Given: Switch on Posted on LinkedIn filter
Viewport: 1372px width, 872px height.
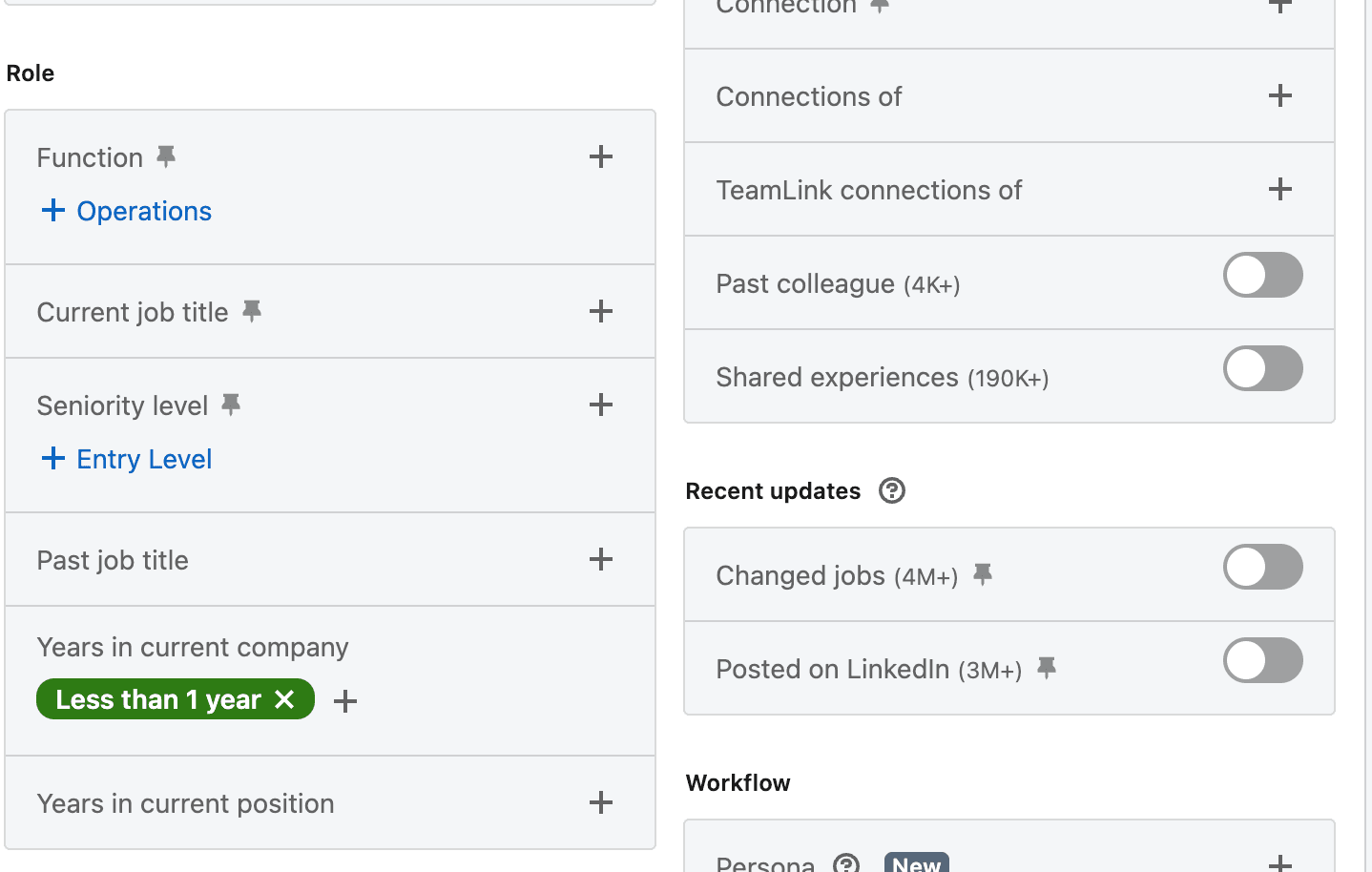Looking at the screenshot, I should 1262,661.
